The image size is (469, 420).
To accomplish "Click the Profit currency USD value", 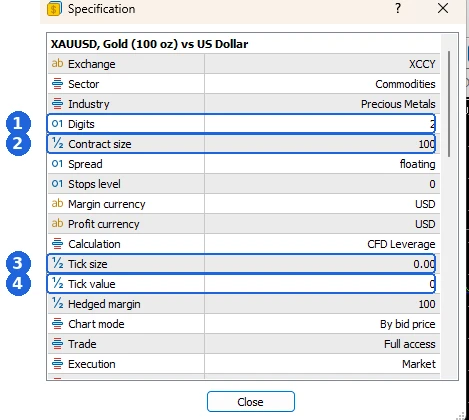I will [x=425, y=224].
